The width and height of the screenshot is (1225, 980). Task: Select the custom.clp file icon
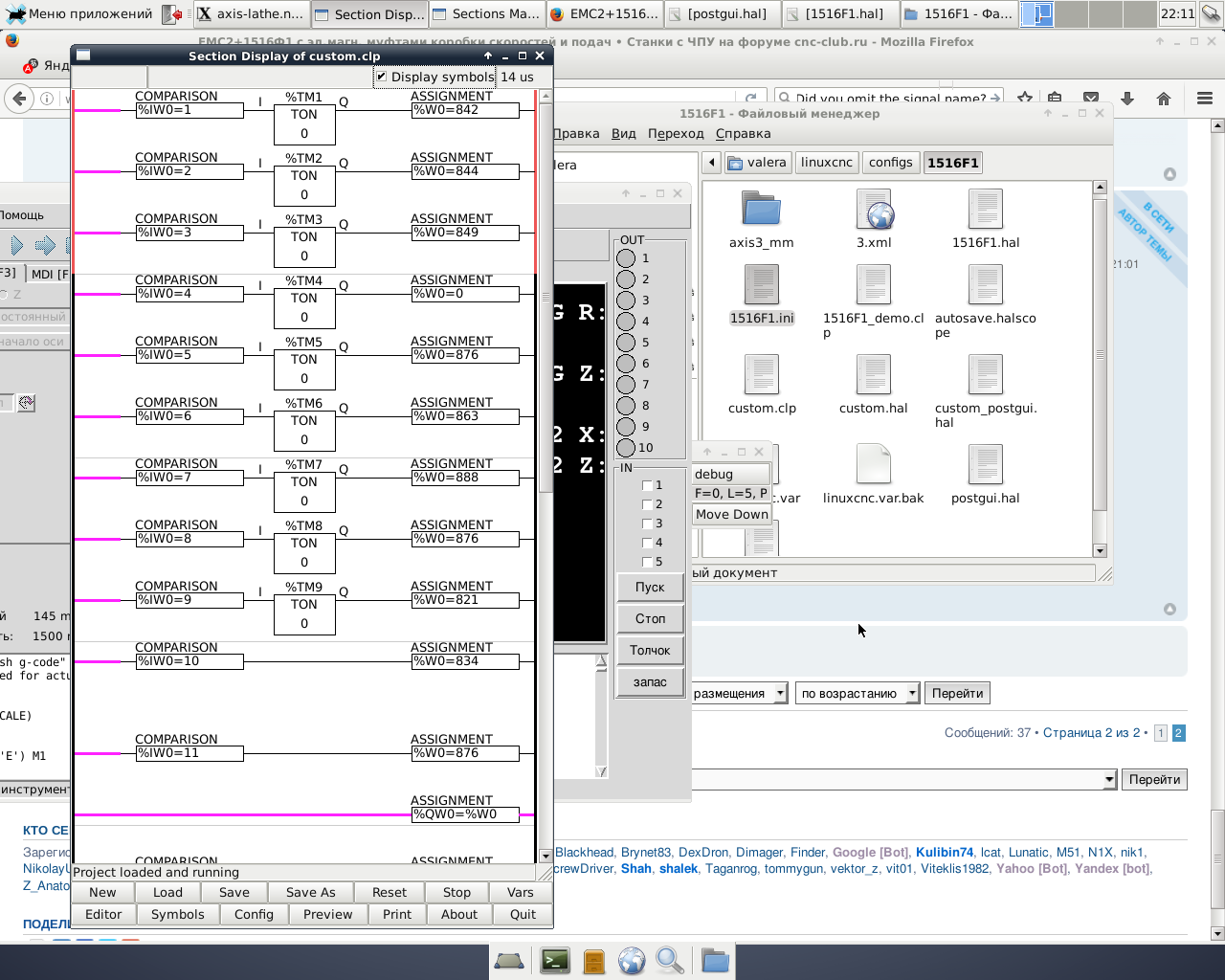[x=761, y=374]
